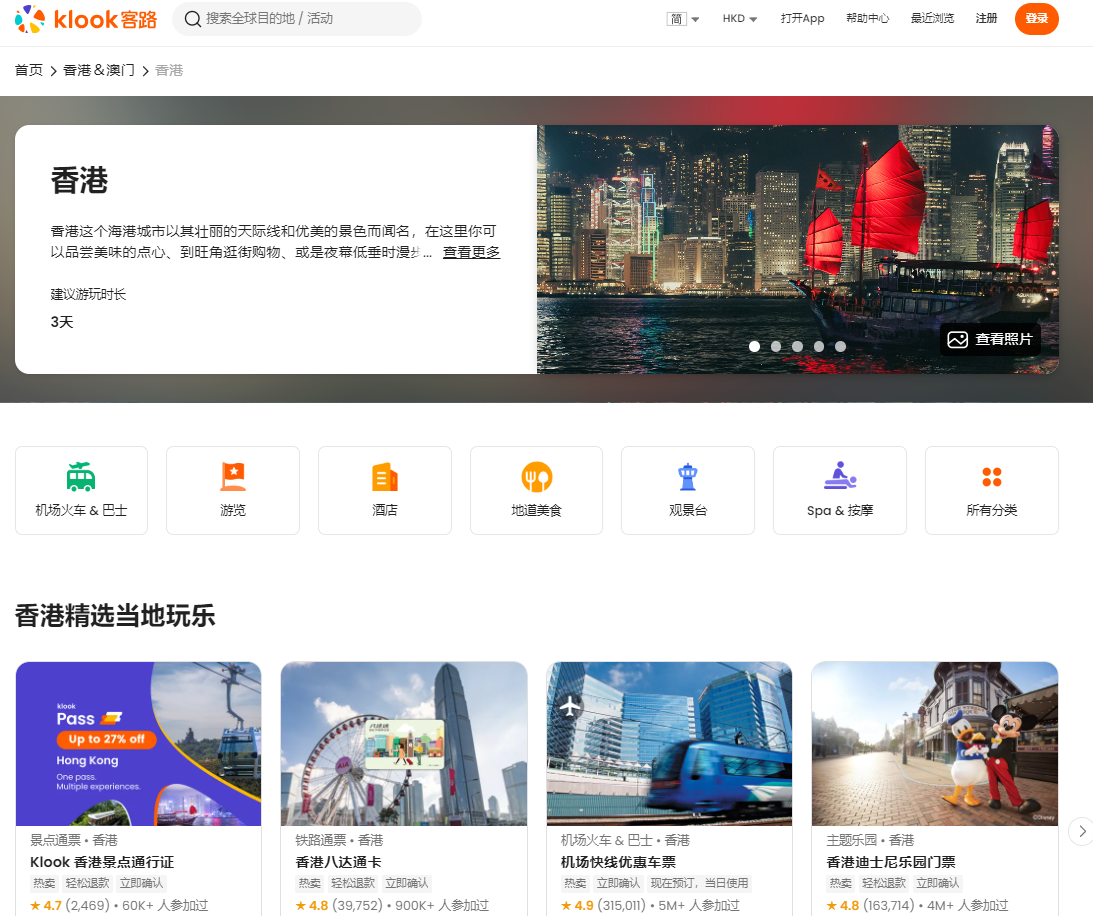Open the Spa & 按摩 massage icon
The height and width of the screenshot is (916, 1093).
840,475
